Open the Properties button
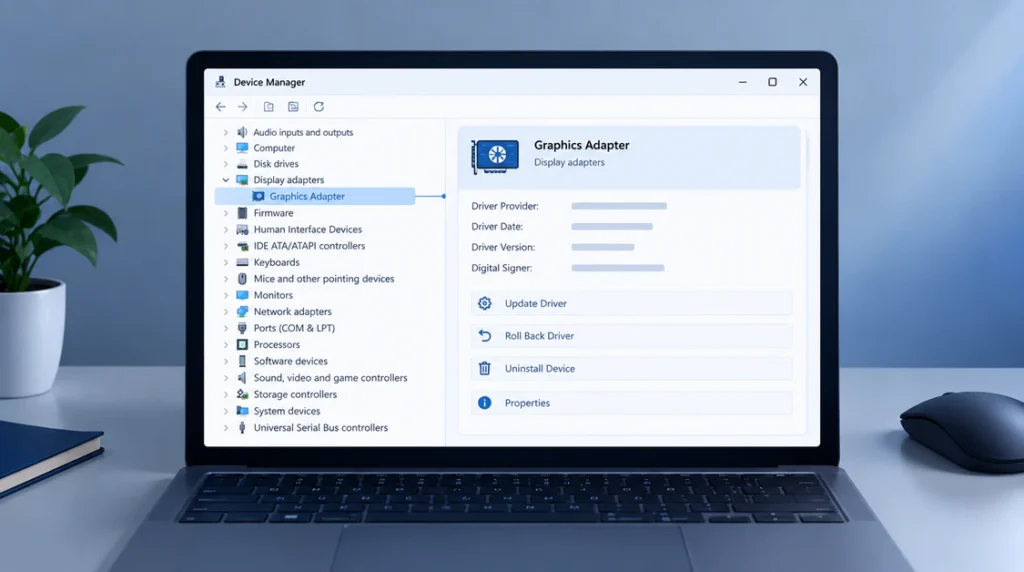This screenshot has width=1024, height=572. 631,403
